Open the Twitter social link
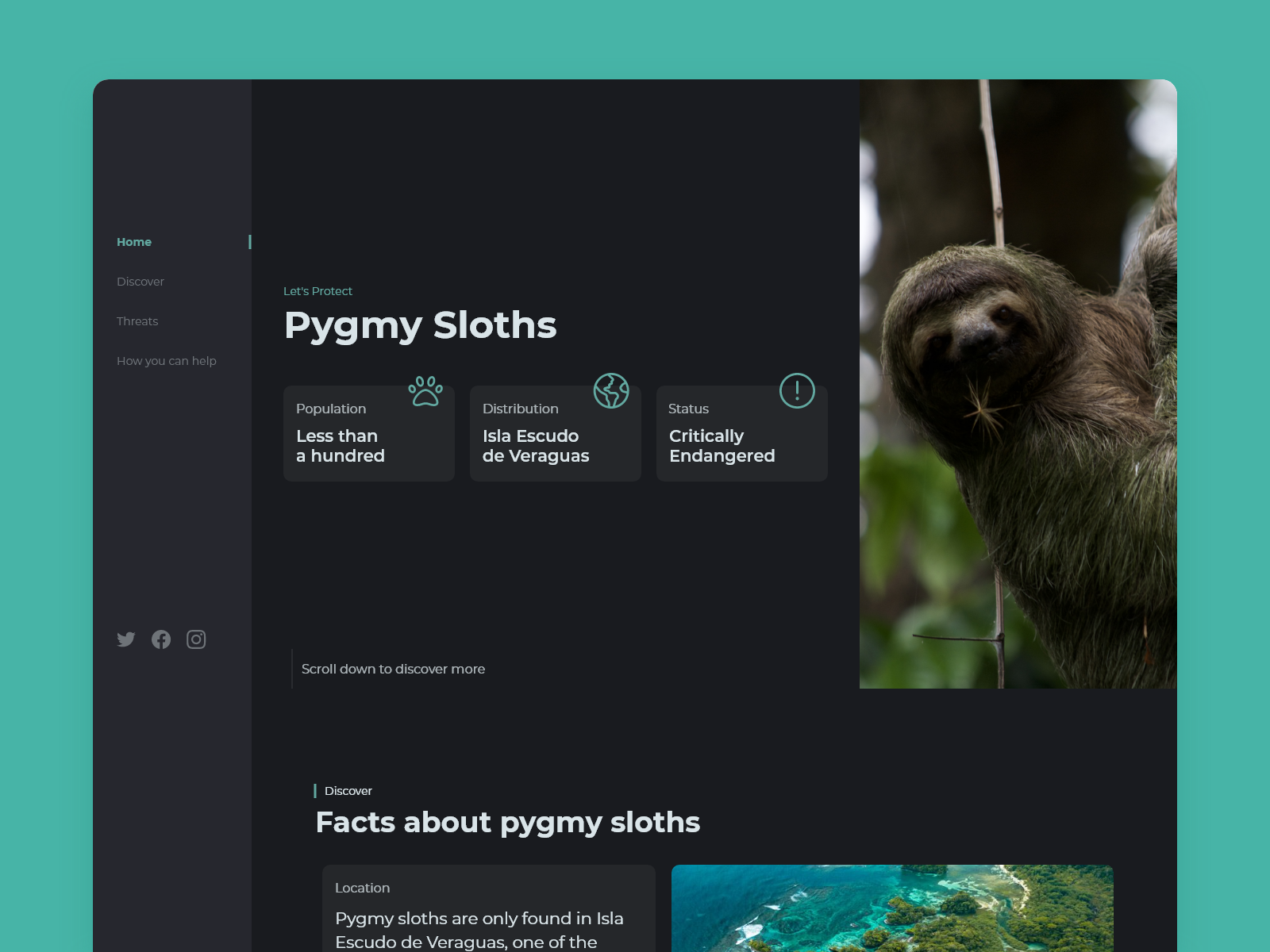This screenshot has height=952, width=1270. click(x=126, y=639)
